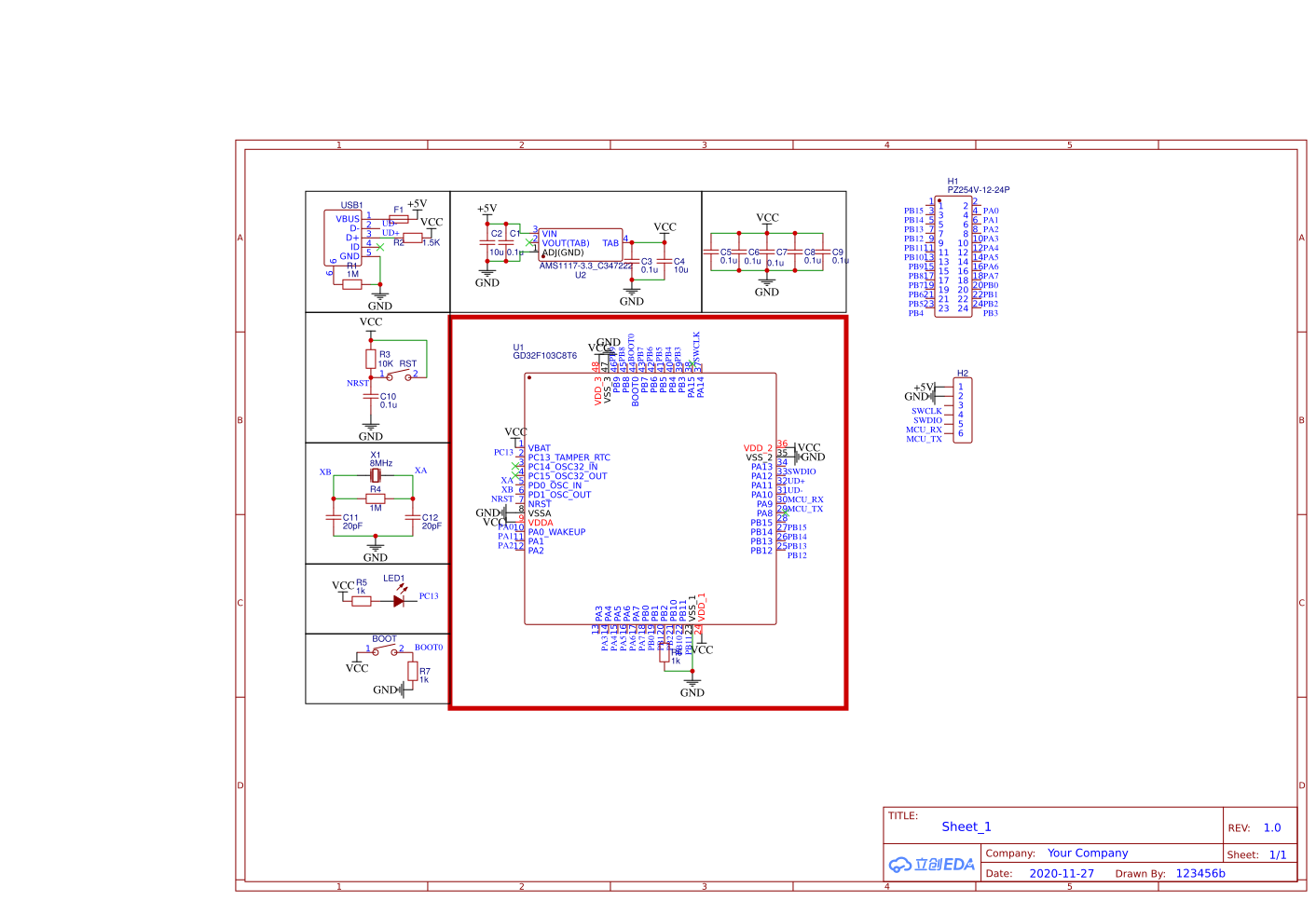The image size is (1316, 901).
Task: Select the USB1 connector label
Action: pos(351,205)
